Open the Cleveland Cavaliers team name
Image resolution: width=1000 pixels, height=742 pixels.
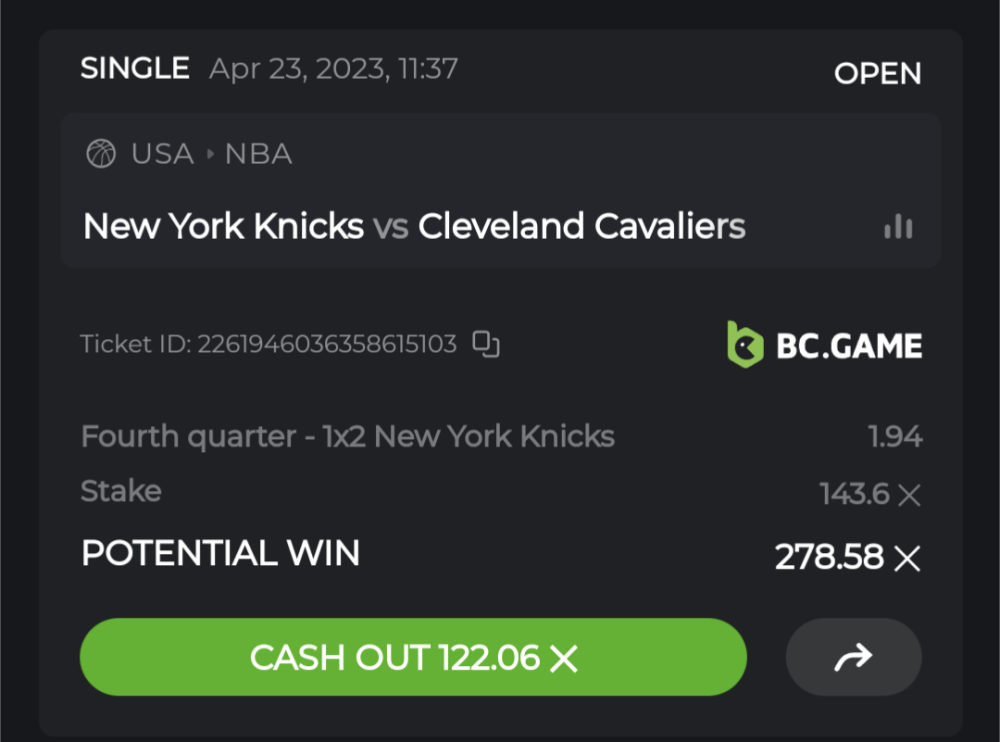581,227
